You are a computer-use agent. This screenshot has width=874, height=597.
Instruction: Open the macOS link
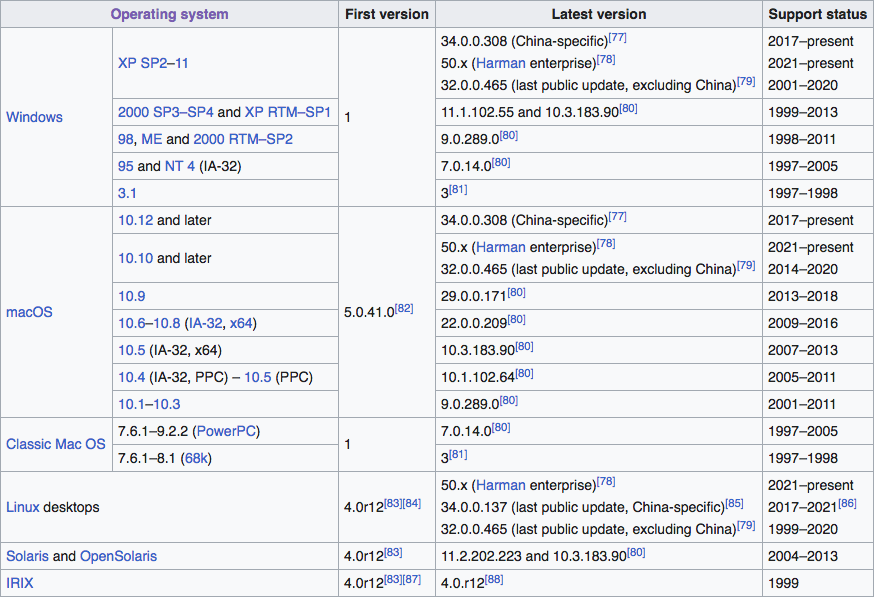(29, 312)
